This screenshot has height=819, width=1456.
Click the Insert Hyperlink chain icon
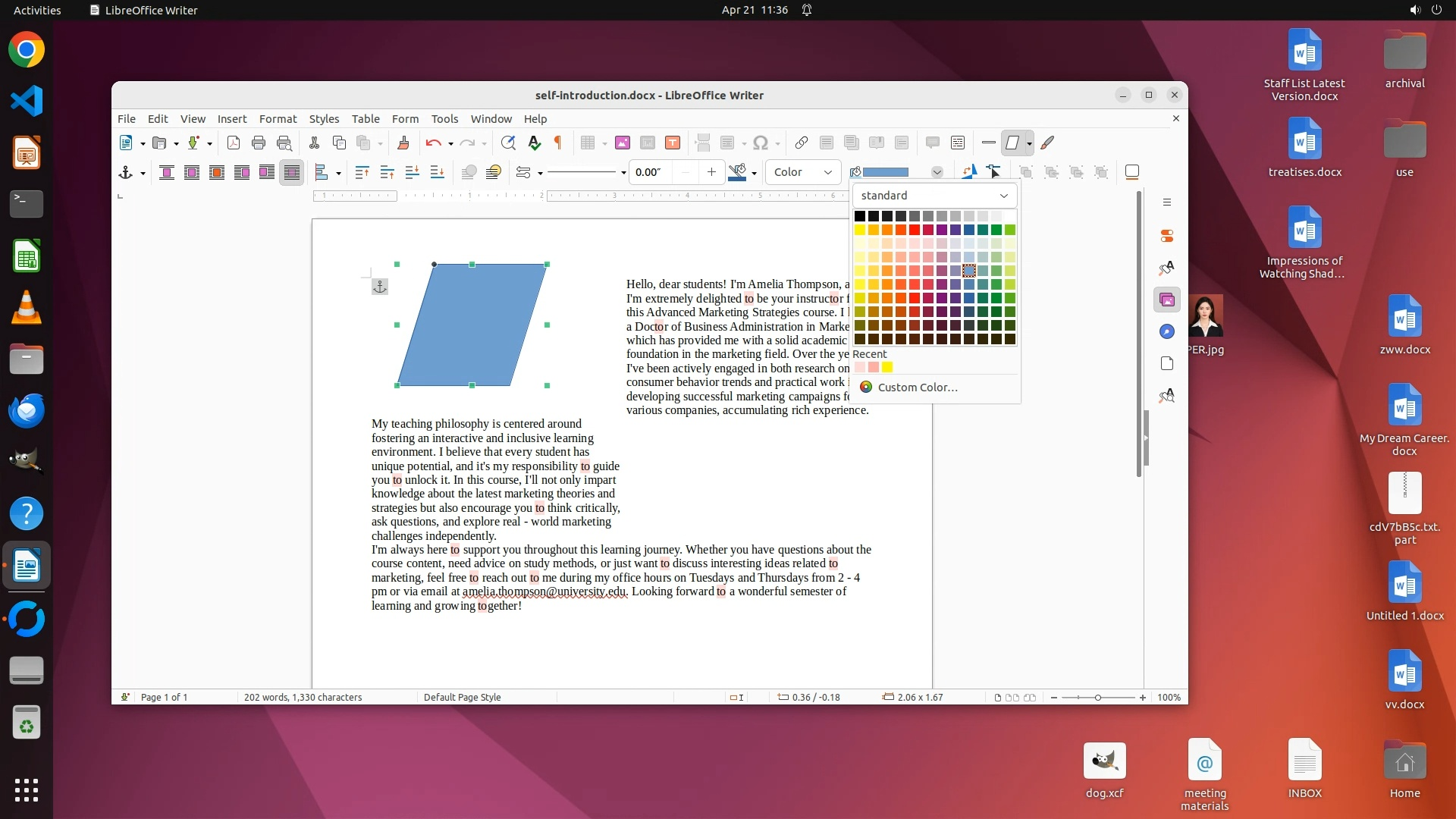(x=801, y=143)
